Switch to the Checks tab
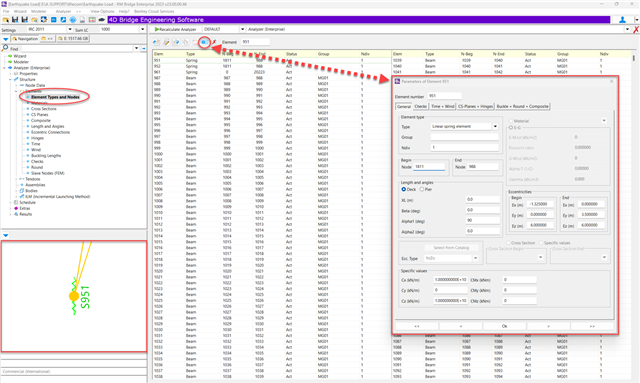Image resolution: width=640 pixels, height=383 pixels. tap(420, 106)
